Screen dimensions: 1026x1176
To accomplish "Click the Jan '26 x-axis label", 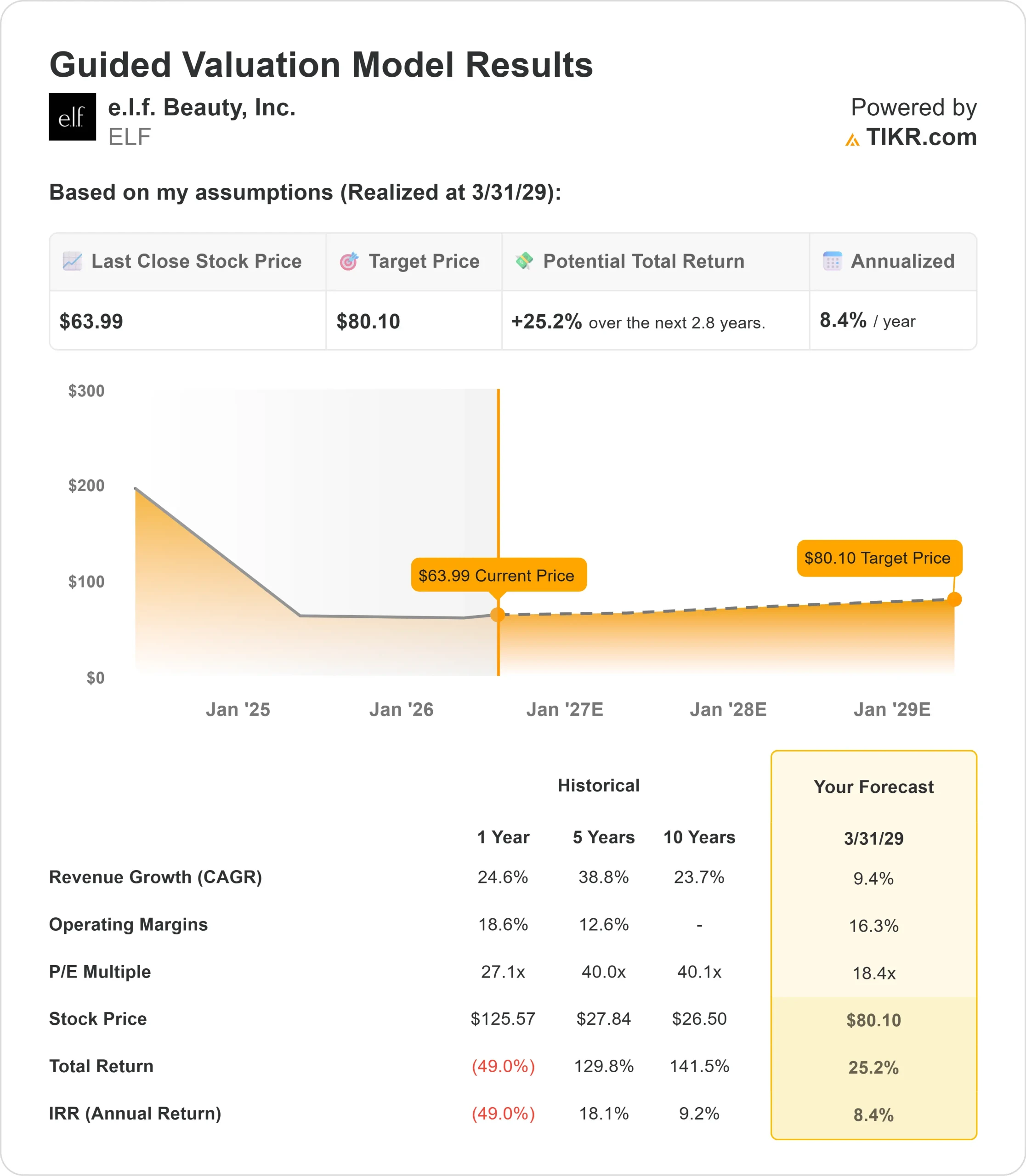I will pos(402,710).
